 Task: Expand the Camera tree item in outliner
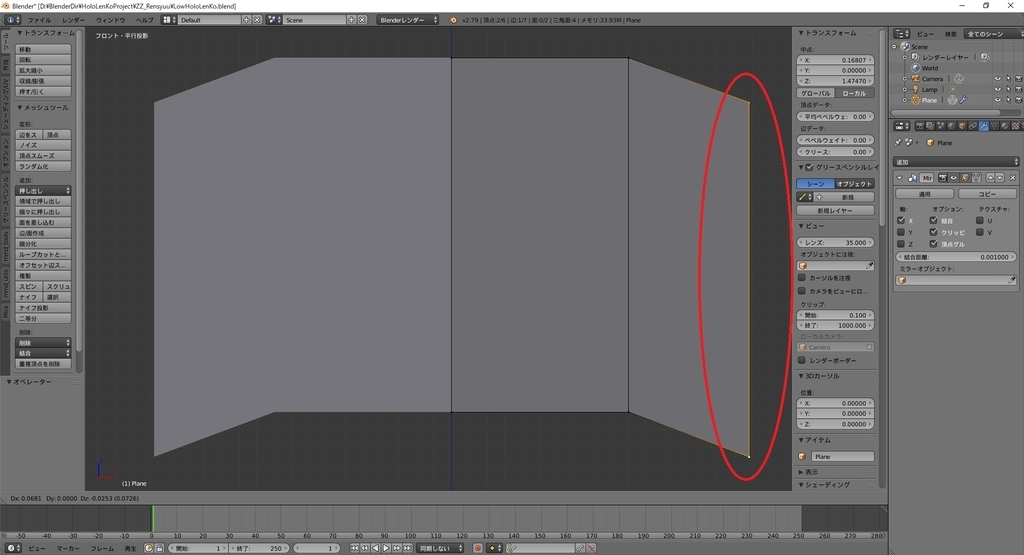click(x=905, y=79)
